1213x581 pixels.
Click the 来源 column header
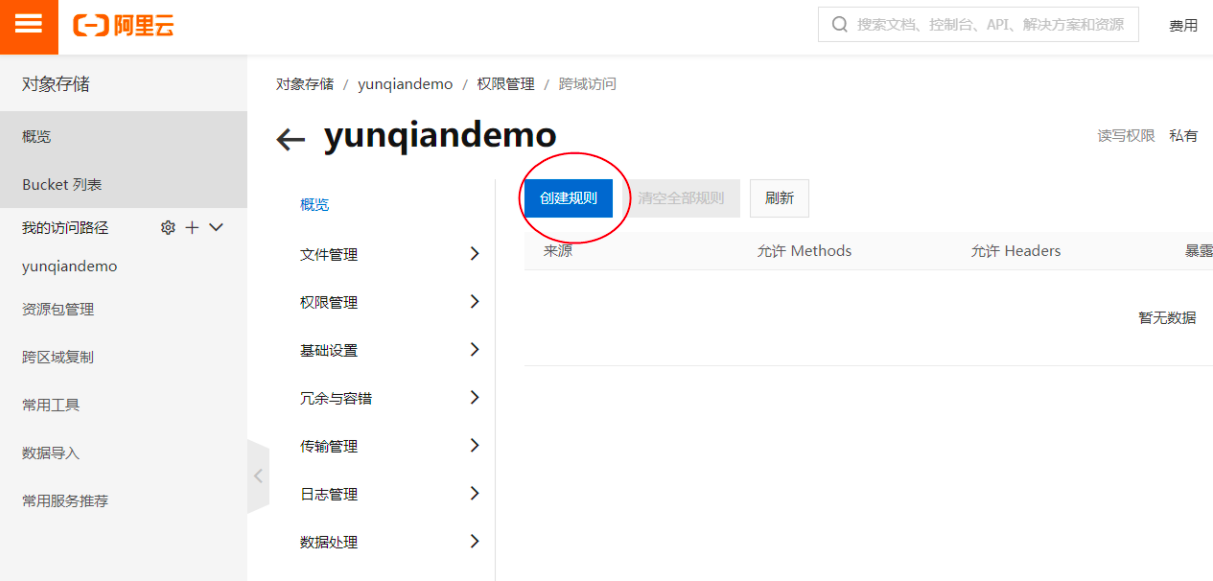[558, 251]
